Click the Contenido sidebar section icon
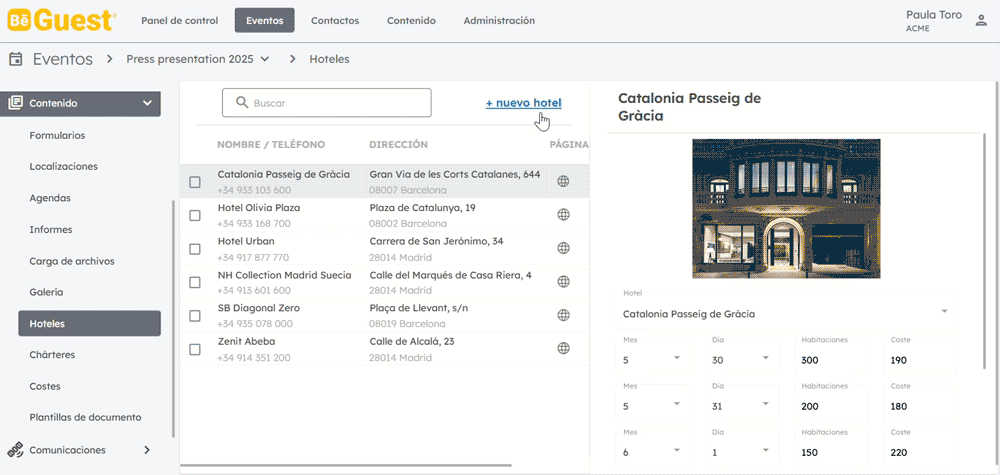1000x475 pixels. coord(15,103)
